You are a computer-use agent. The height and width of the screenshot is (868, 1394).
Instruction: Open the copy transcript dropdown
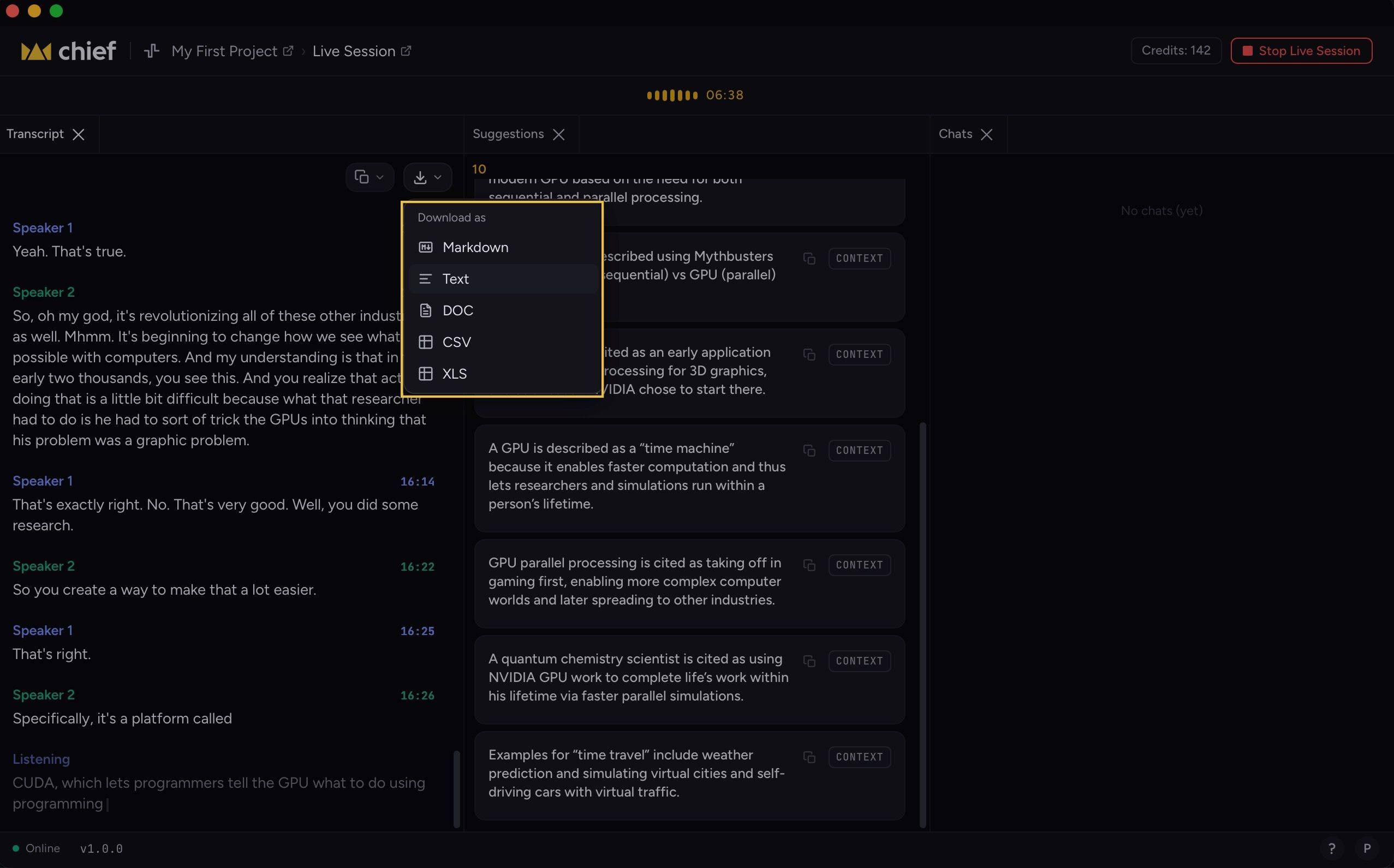tap(370, 177)
